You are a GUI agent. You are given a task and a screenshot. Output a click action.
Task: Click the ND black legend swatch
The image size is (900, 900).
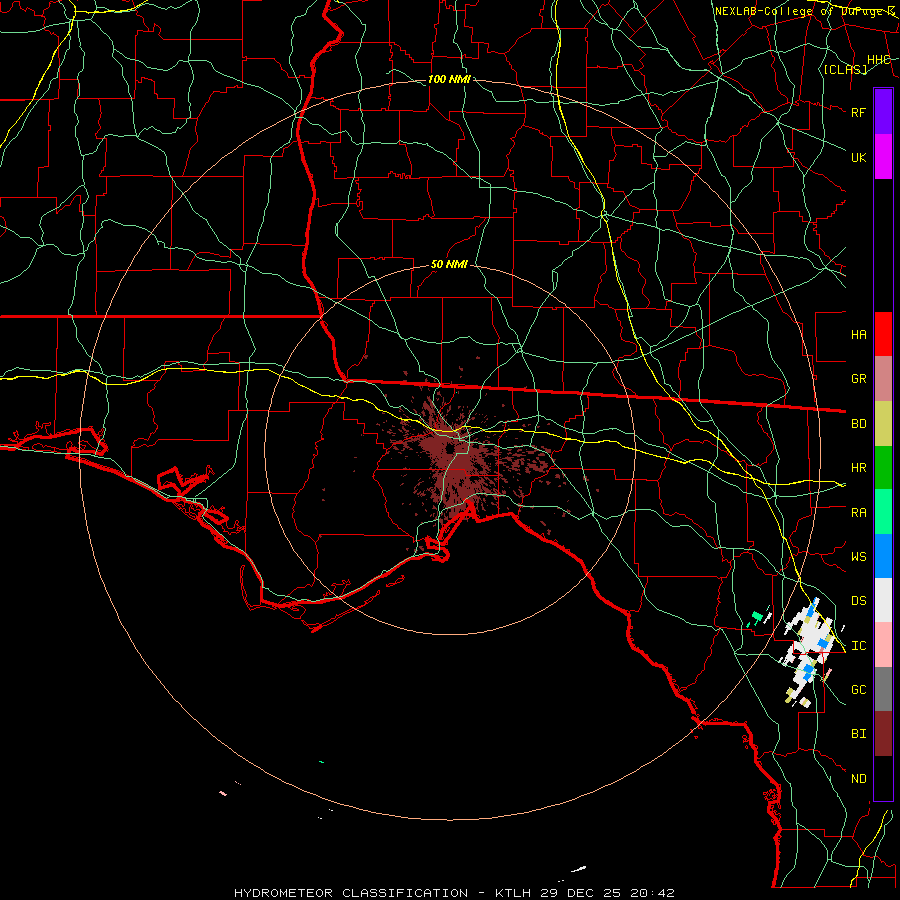tap(883, 778)
